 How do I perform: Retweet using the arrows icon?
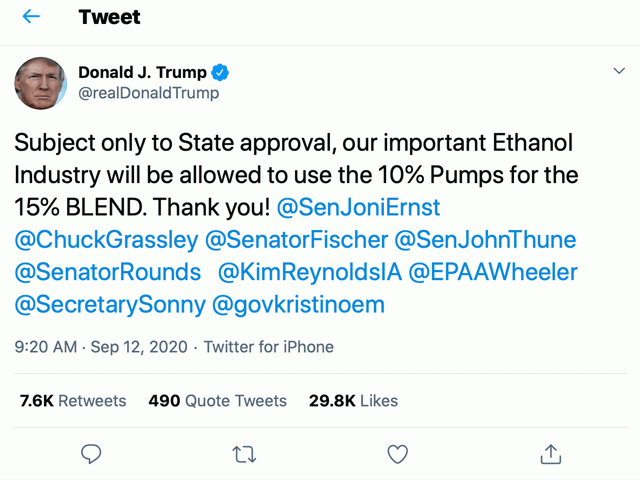(244, 454)
